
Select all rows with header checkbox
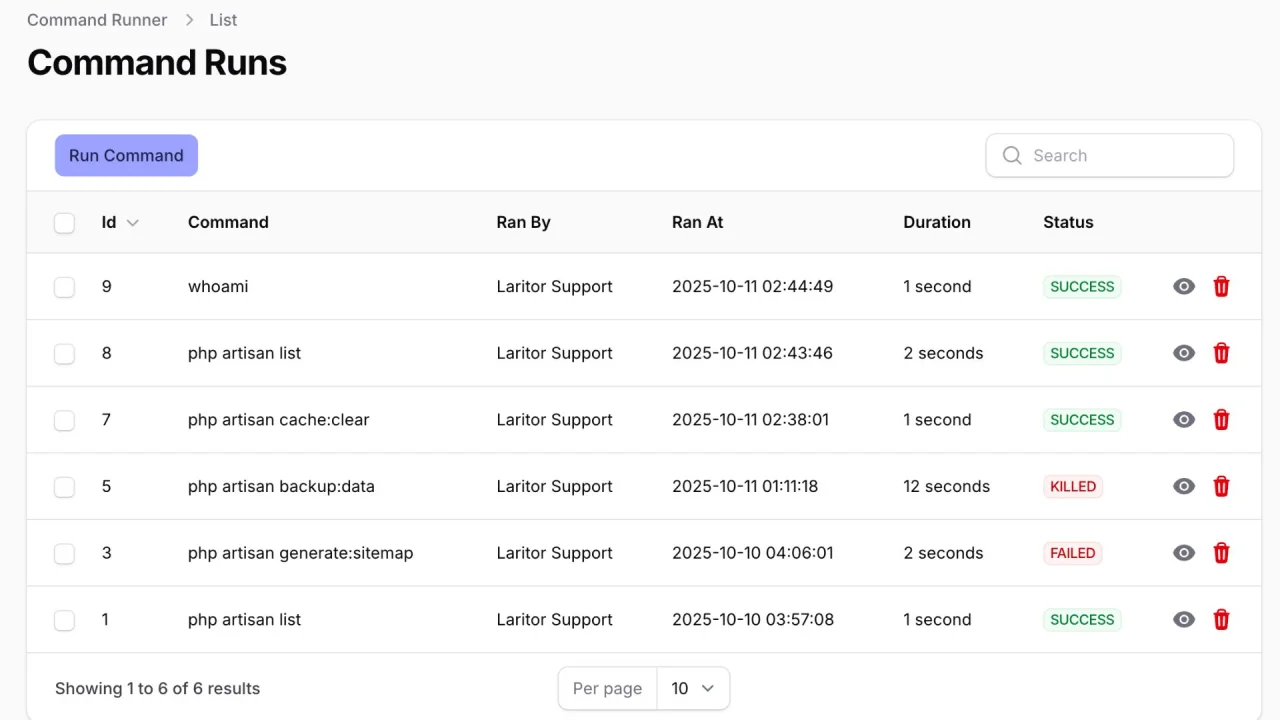(64, 222)
